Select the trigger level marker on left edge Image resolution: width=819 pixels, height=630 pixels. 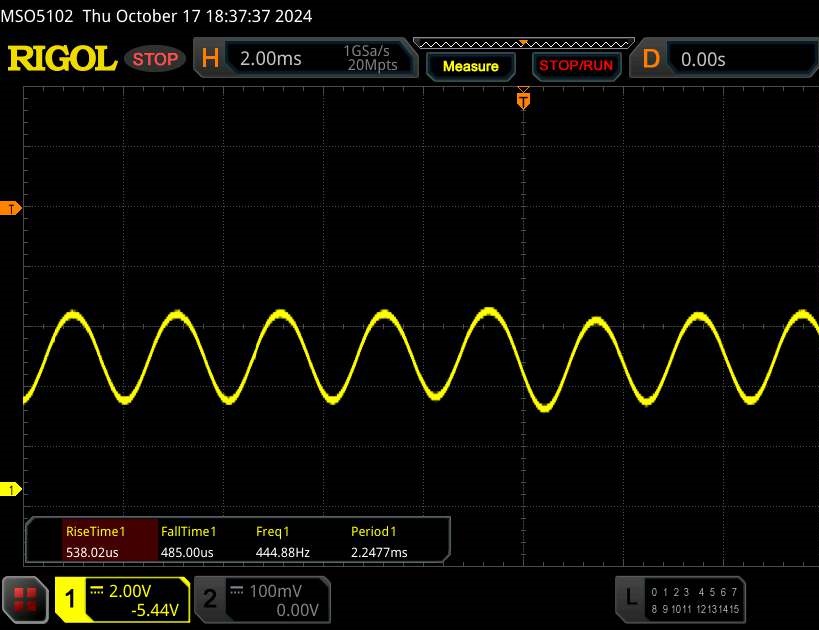pyautogui.click(x=10, y=208)
